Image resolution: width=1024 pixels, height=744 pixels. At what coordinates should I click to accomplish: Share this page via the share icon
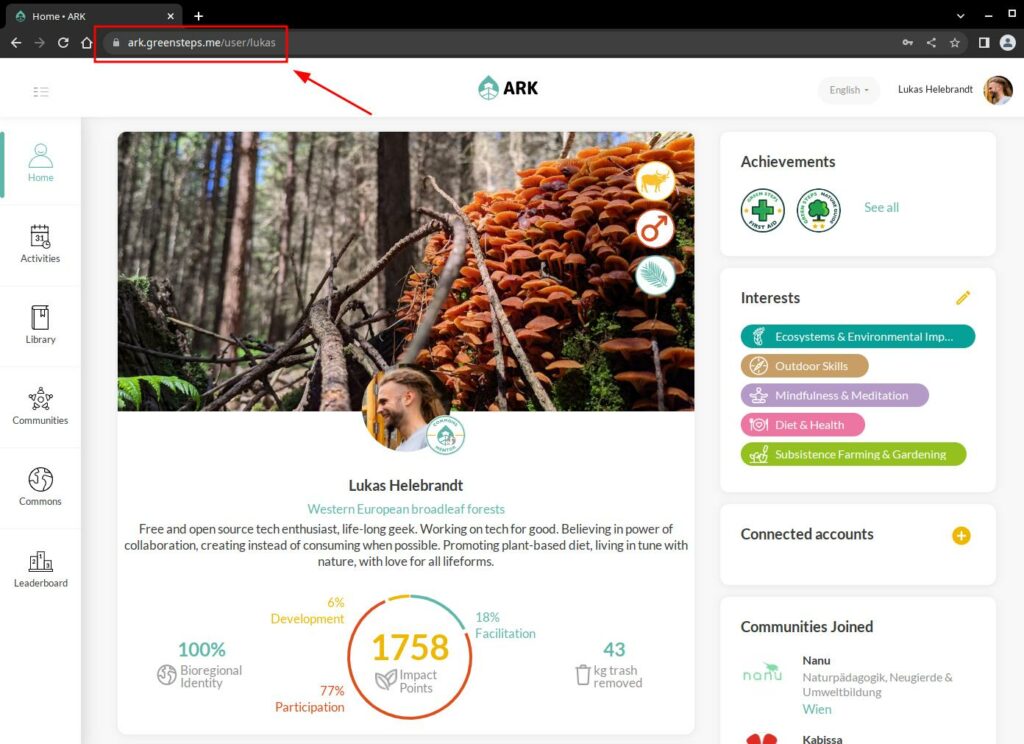(931, 42)
